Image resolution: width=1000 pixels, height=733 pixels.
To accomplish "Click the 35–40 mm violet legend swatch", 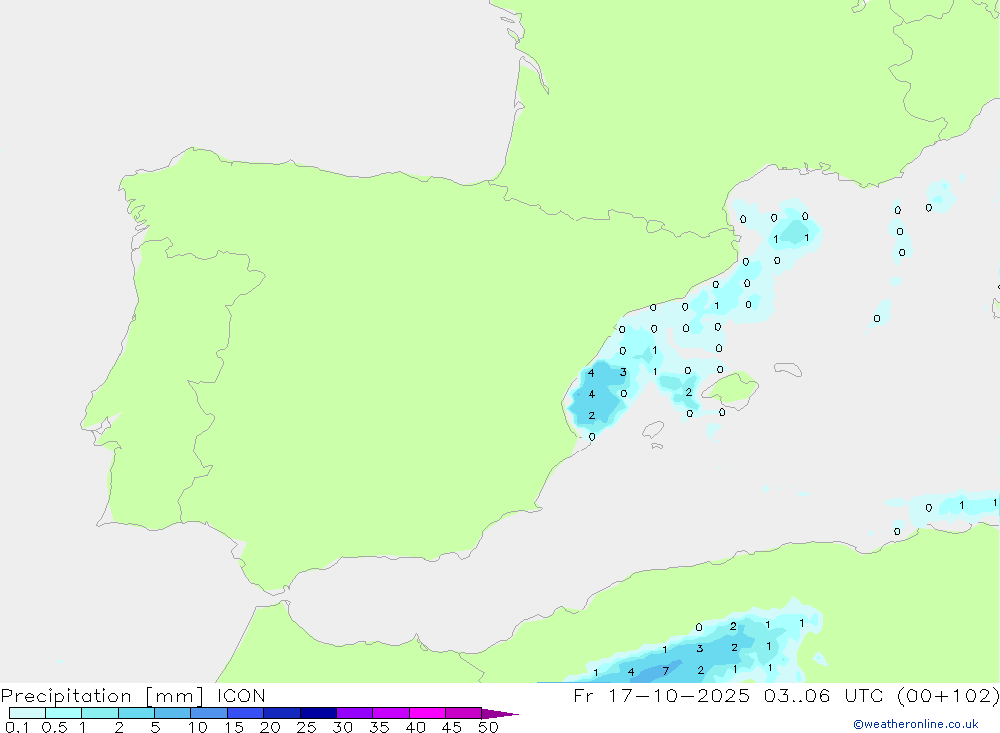I will [x=391, y=713].
